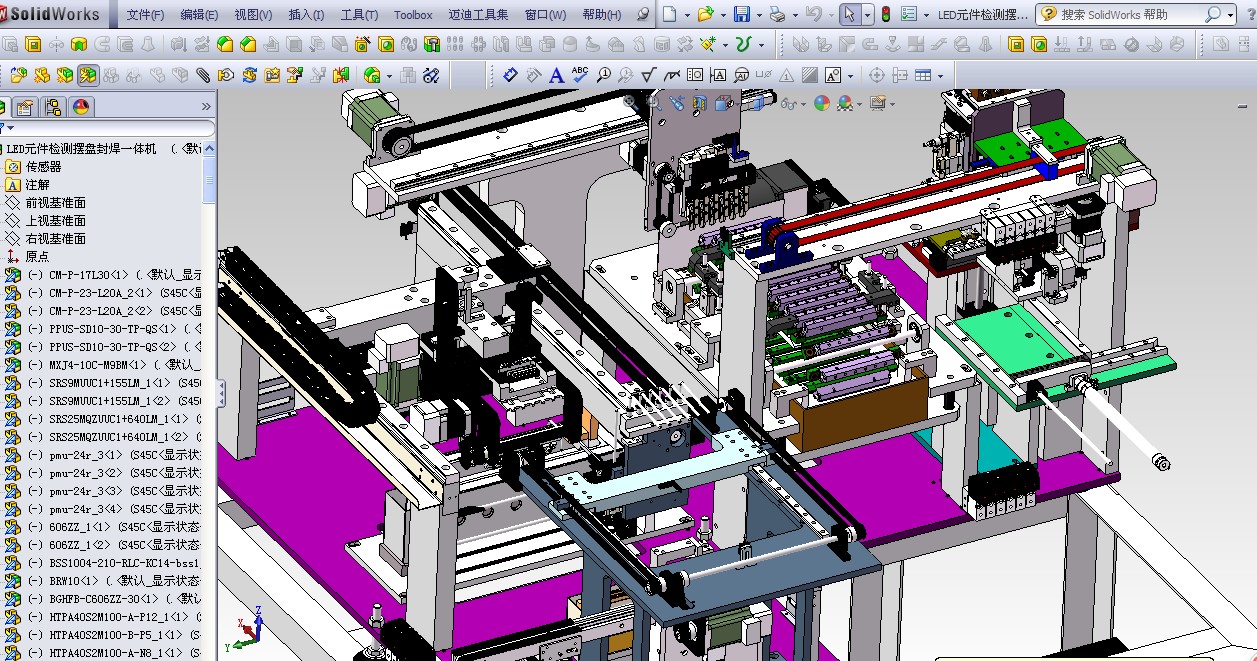This screenshot has height=661, width=1257.
Task: Switch to the PropertyManager tab
Action: [25, 107]
